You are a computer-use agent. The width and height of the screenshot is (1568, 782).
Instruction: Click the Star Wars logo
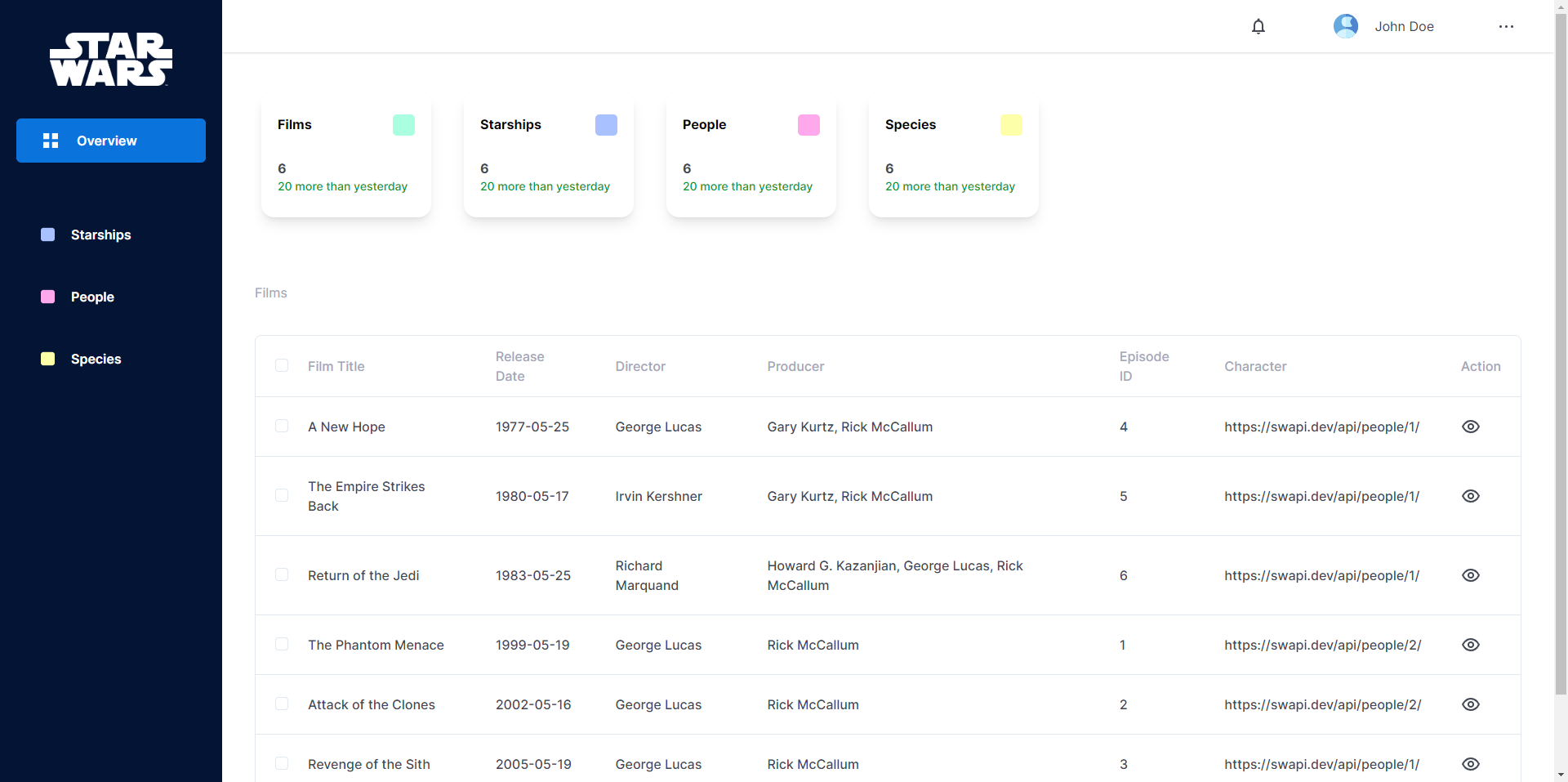(x=111, y=60)
